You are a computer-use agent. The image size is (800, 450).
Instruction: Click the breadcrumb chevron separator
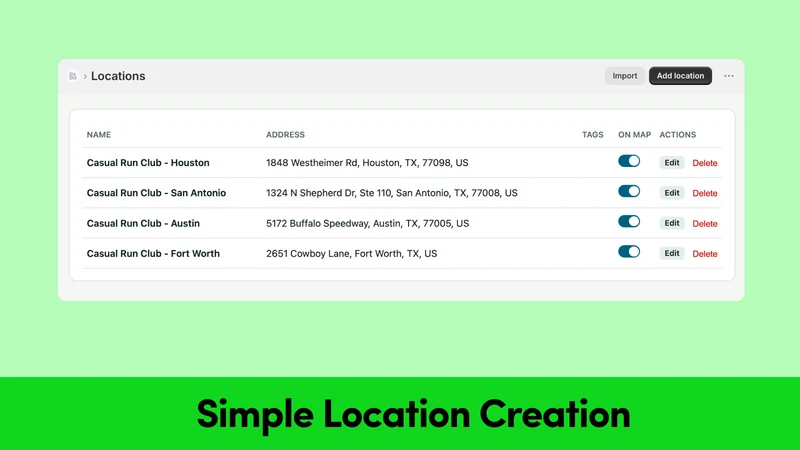click(x=85, y=77)
